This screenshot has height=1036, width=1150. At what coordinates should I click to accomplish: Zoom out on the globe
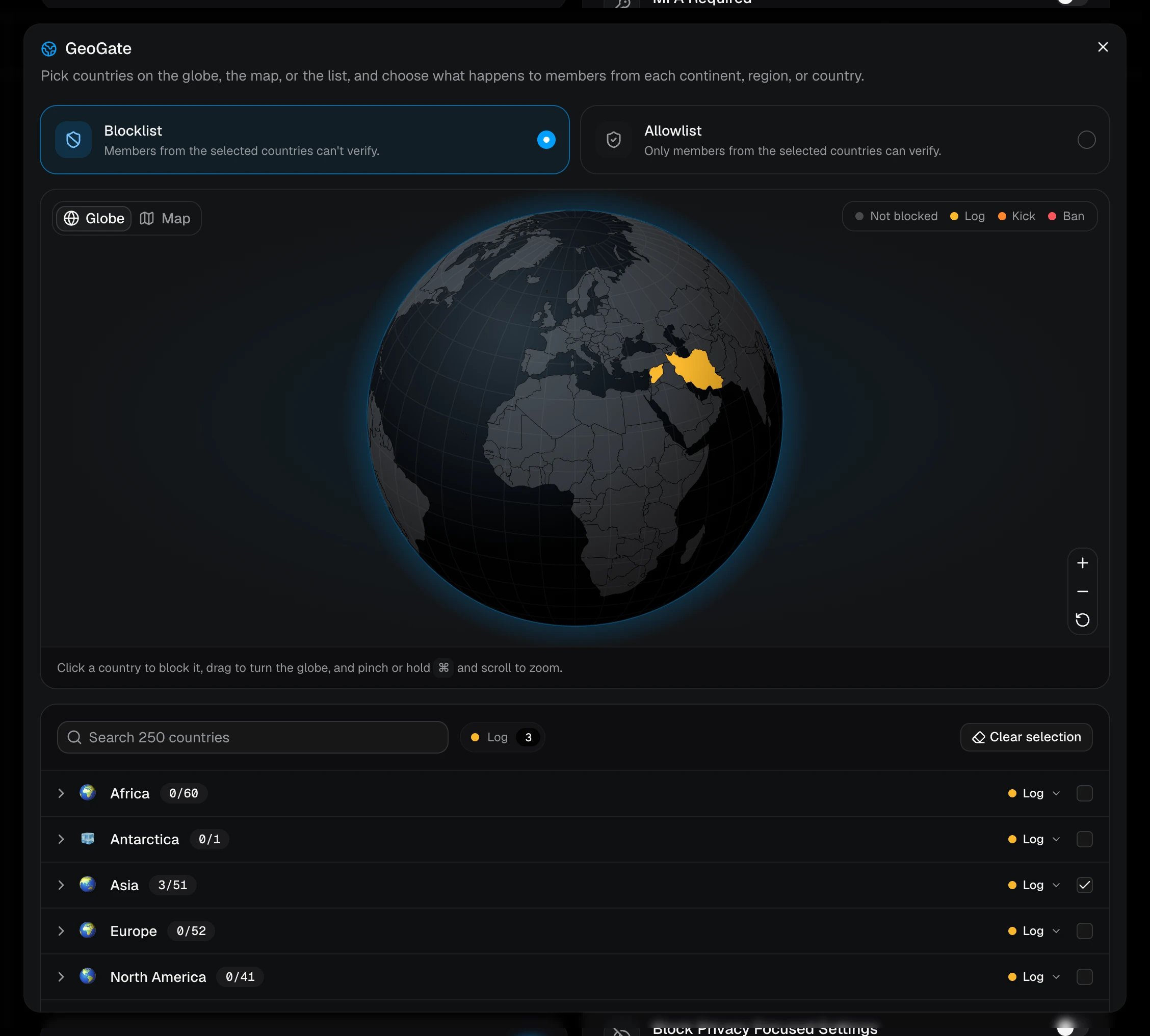click(x=1082, y=591)
